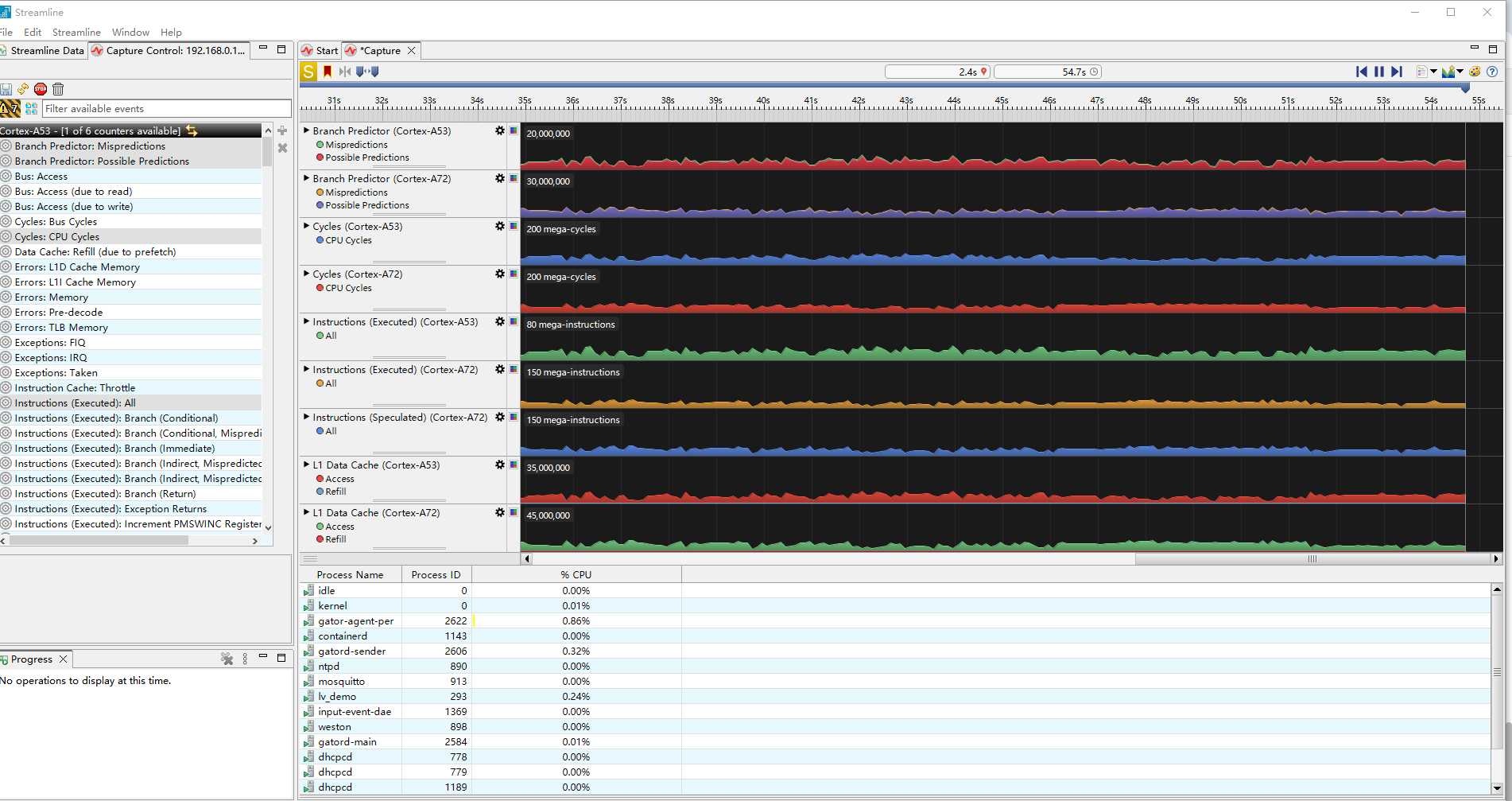Click the red STOP capture icon
Image resolution: width=1512 pixels, height=801 pixels.
pyautogui.click(x=41, y=89)
